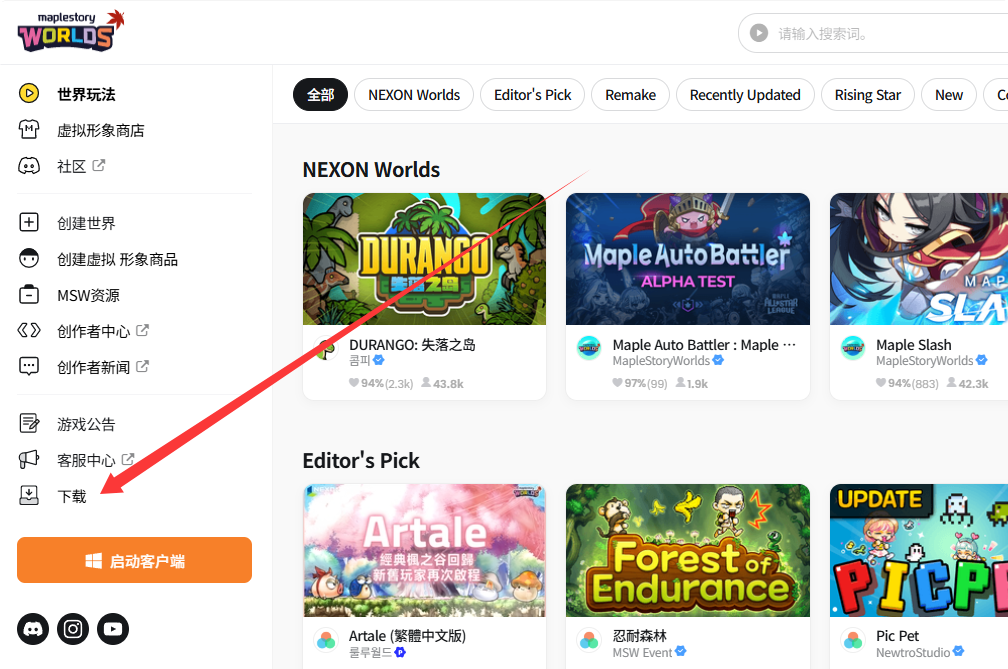1008x669 pixels.
Task: Click the 社区 Discord icon in sidebar
Action: [29, 166]
